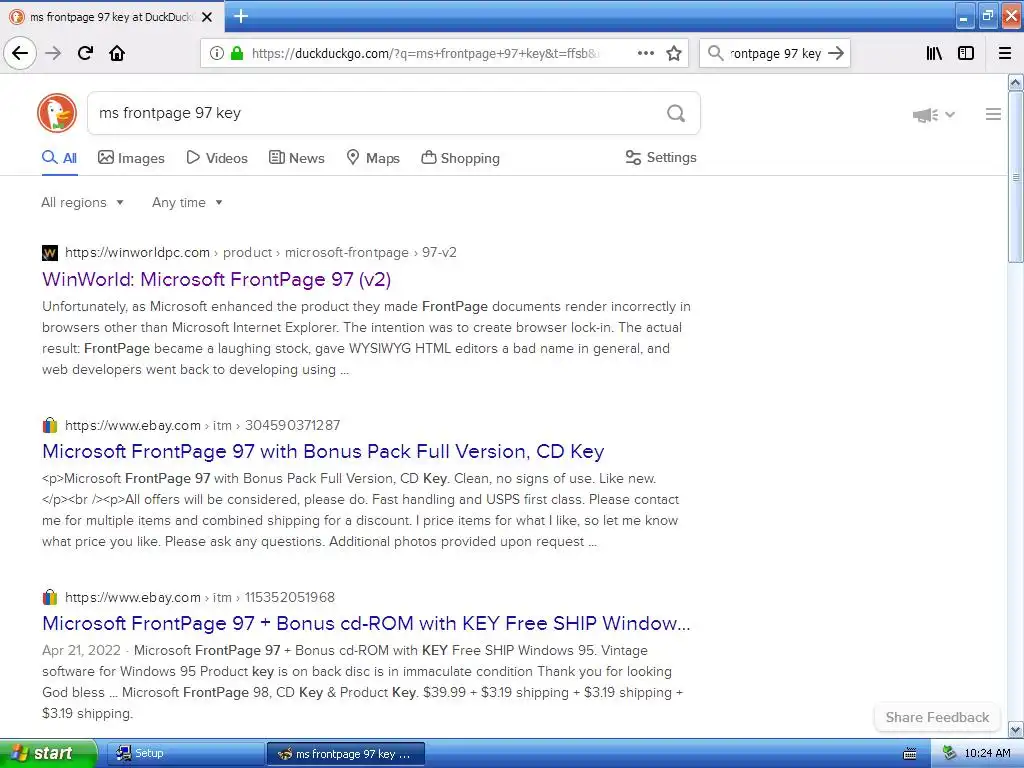Open a new browser tab

coord(240,16)
